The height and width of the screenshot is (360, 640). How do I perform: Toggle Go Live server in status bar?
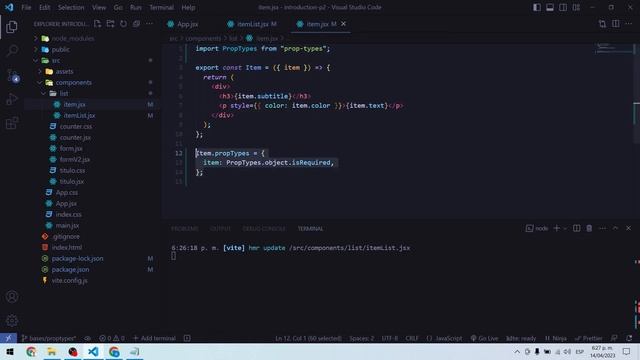coord(484,338)
